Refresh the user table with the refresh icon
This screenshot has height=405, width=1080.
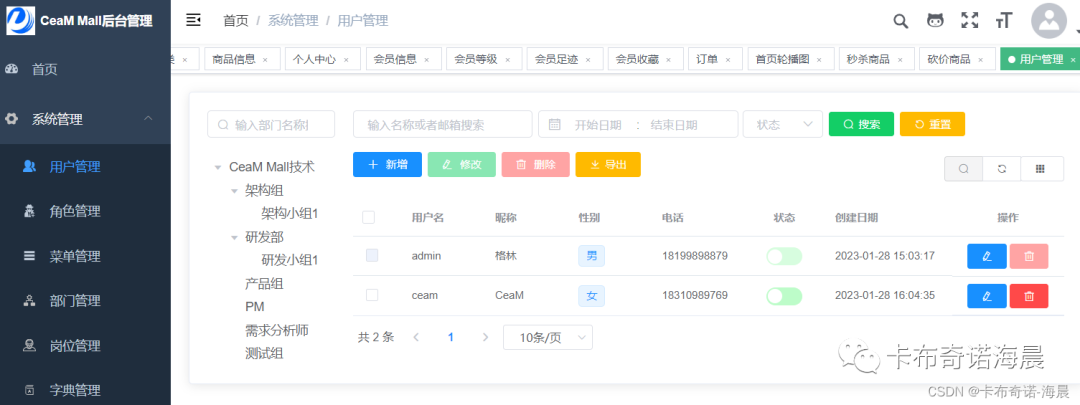1002,169
